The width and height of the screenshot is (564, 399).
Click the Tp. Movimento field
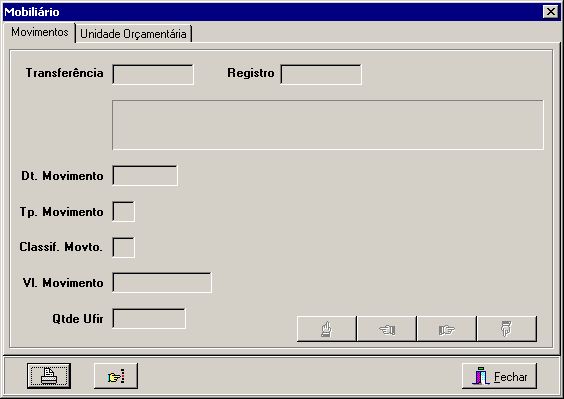123,212
